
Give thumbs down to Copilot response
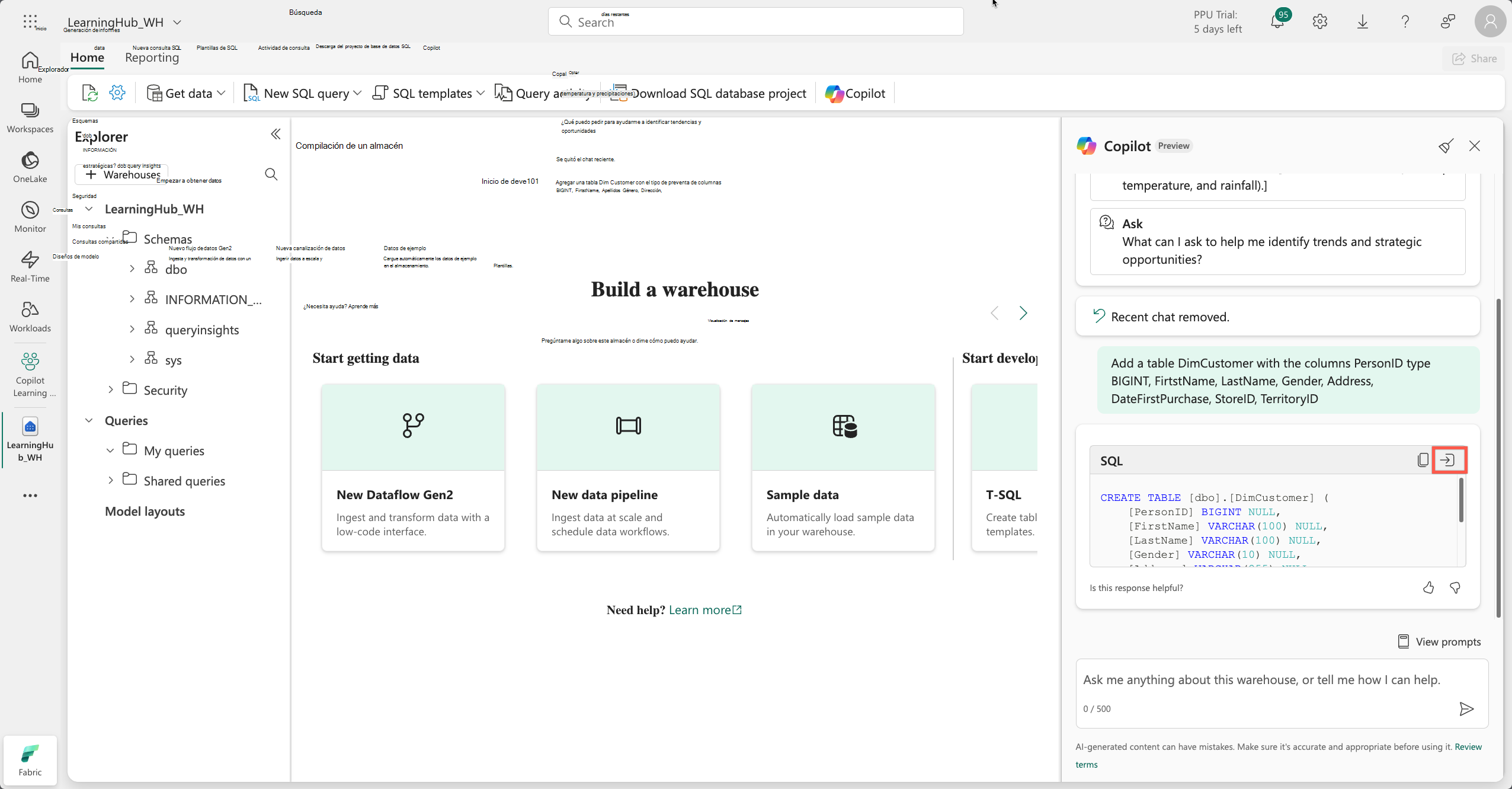(1455, 587)
